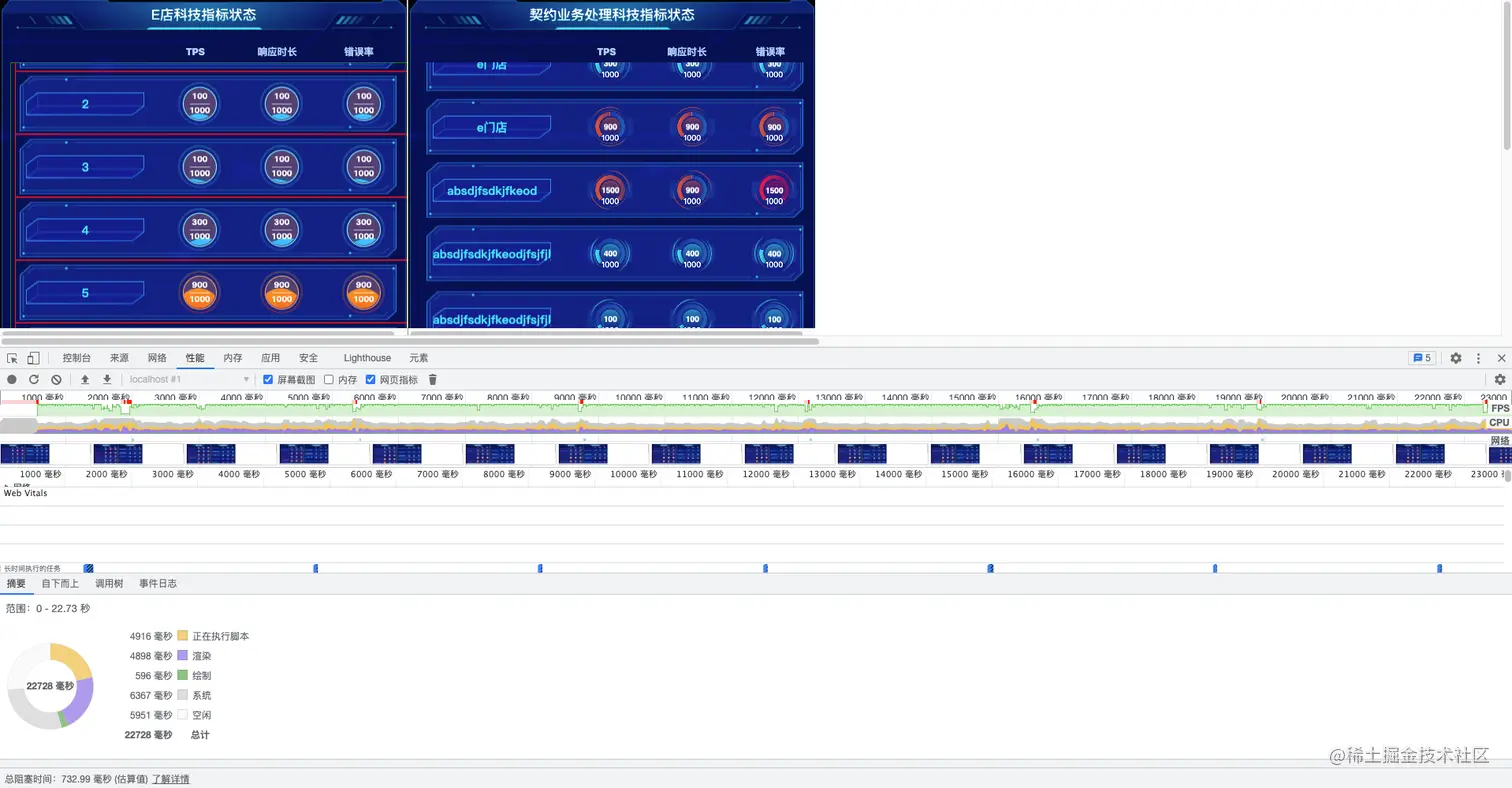Uncheck the 网页指标 checkbox

371,380
